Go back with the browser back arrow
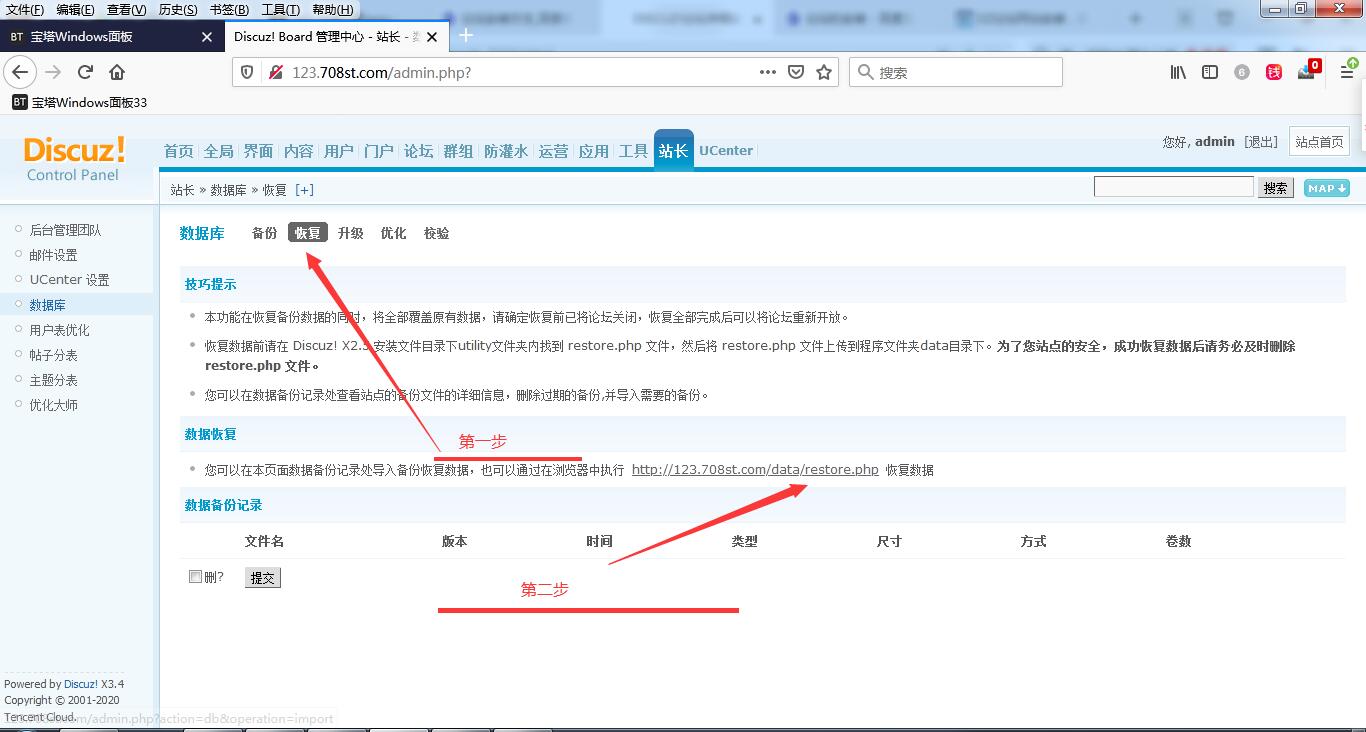This screenshot has width=1366, height=732. click(x=20, y=72)
